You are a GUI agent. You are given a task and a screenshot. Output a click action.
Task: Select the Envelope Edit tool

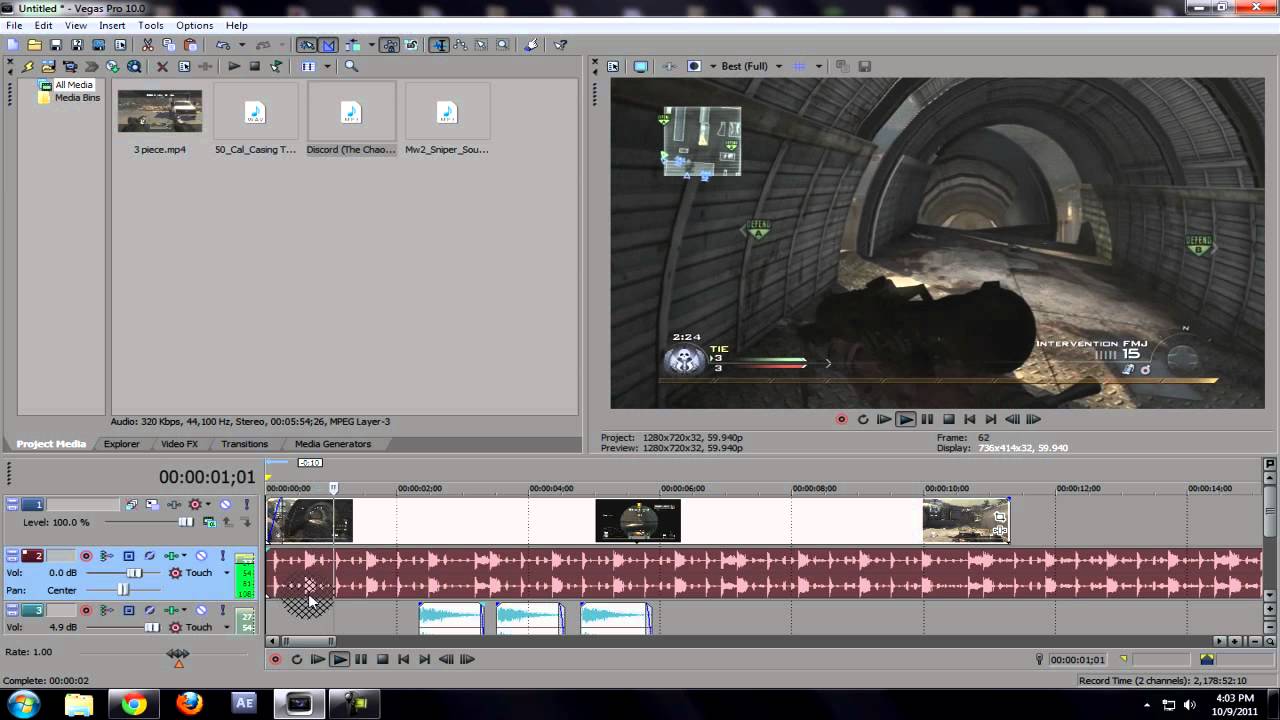461,45
